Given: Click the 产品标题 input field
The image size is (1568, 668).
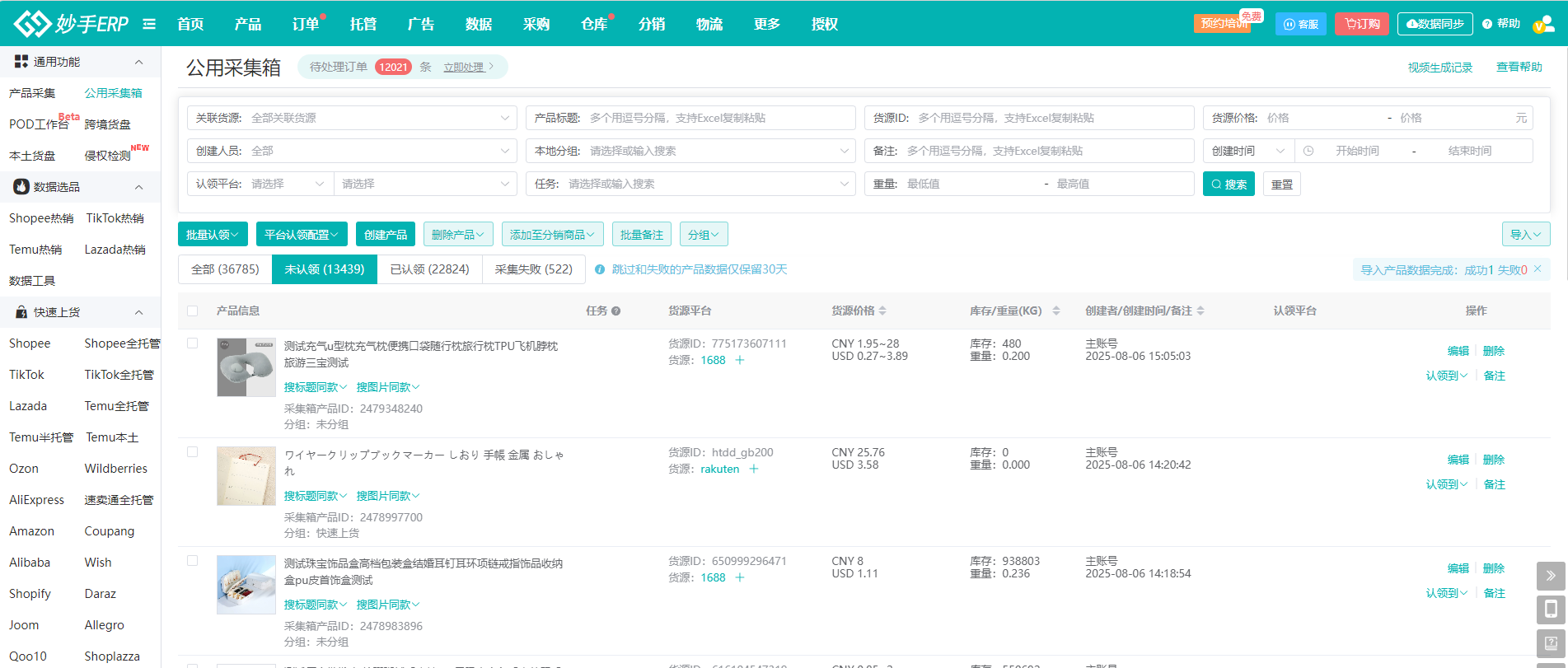Looking at the screenshot, I should 717,118.
